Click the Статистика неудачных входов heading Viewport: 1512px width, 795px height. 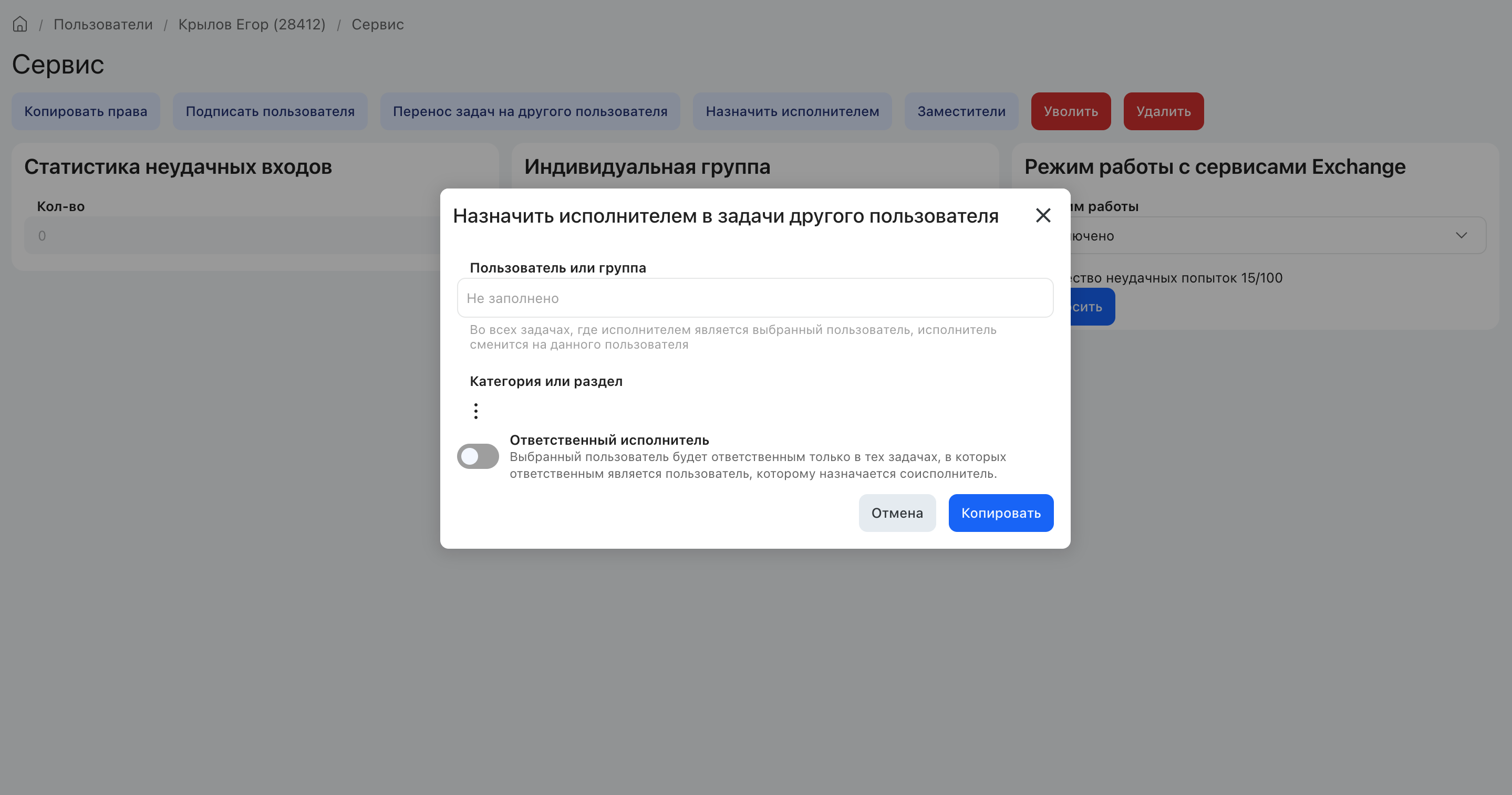[178, 166]
